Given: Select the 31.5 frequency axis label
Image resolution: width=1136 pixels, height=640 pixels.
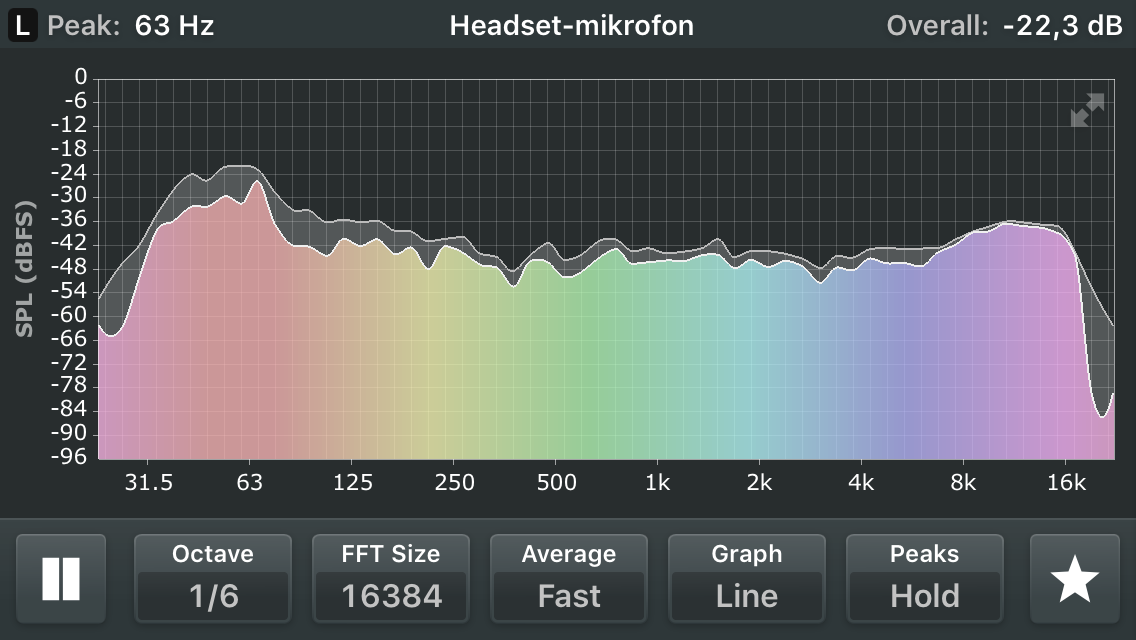Looking at the screenshot, I should 149,483.
